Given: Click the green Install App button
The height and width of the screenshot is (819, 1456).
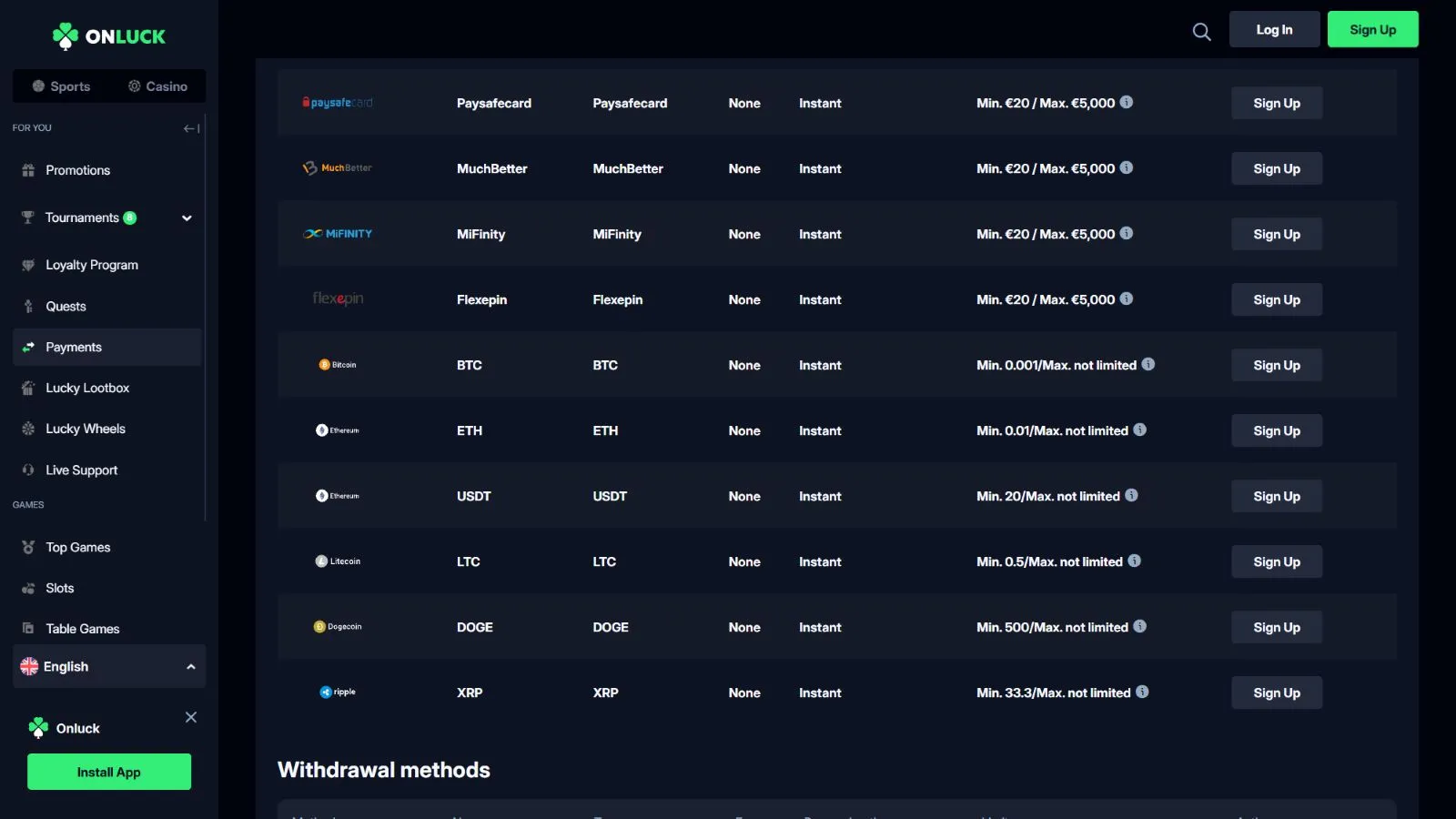Looking at the screenshot, I should pos(108,772).
